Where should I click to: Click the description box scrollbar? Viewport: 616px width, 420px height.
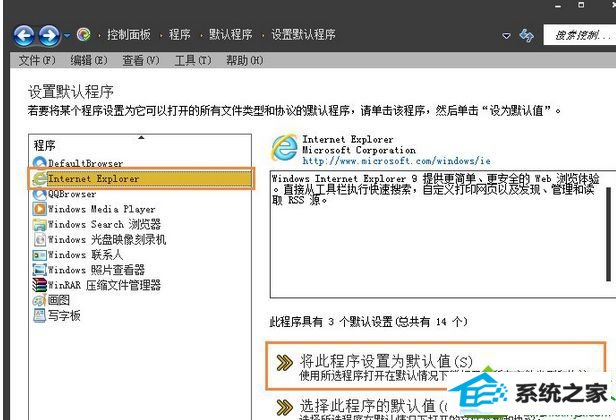pos(609,234)
